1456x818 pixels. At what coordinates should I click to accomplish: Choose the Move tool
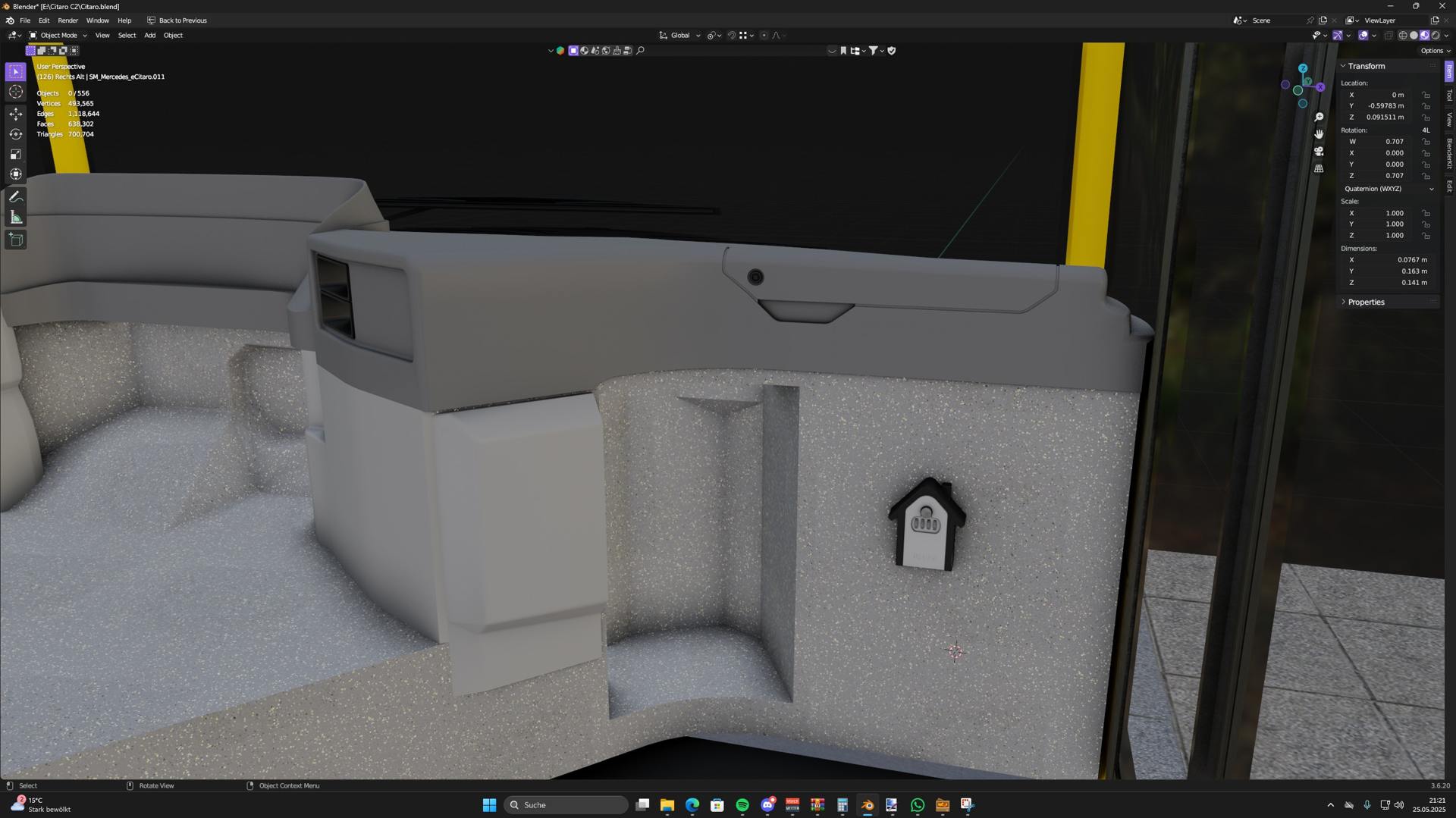point(16,114)
